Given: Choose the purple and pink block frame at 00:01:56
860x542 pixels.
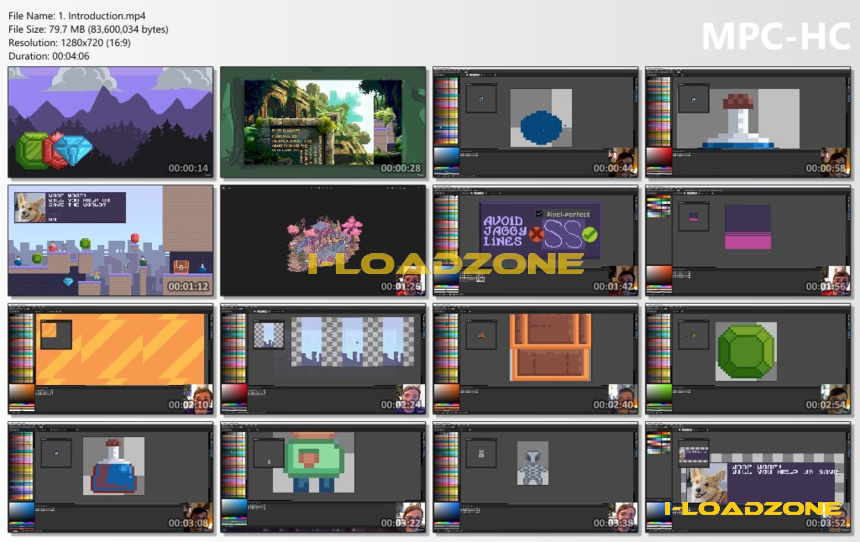Looking at the screenshot, I should (x=748, y=241).
